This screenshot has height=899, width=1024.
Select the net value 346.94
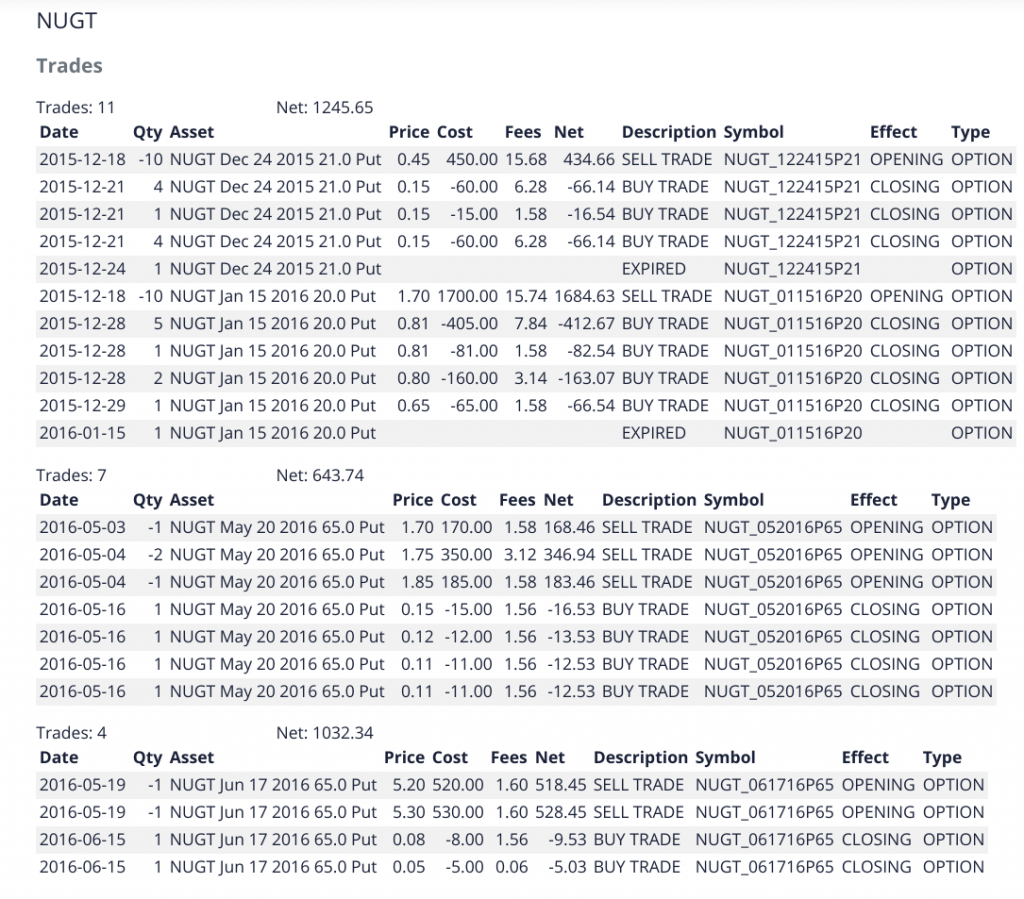pyautogui.click(x=569, y=555)
